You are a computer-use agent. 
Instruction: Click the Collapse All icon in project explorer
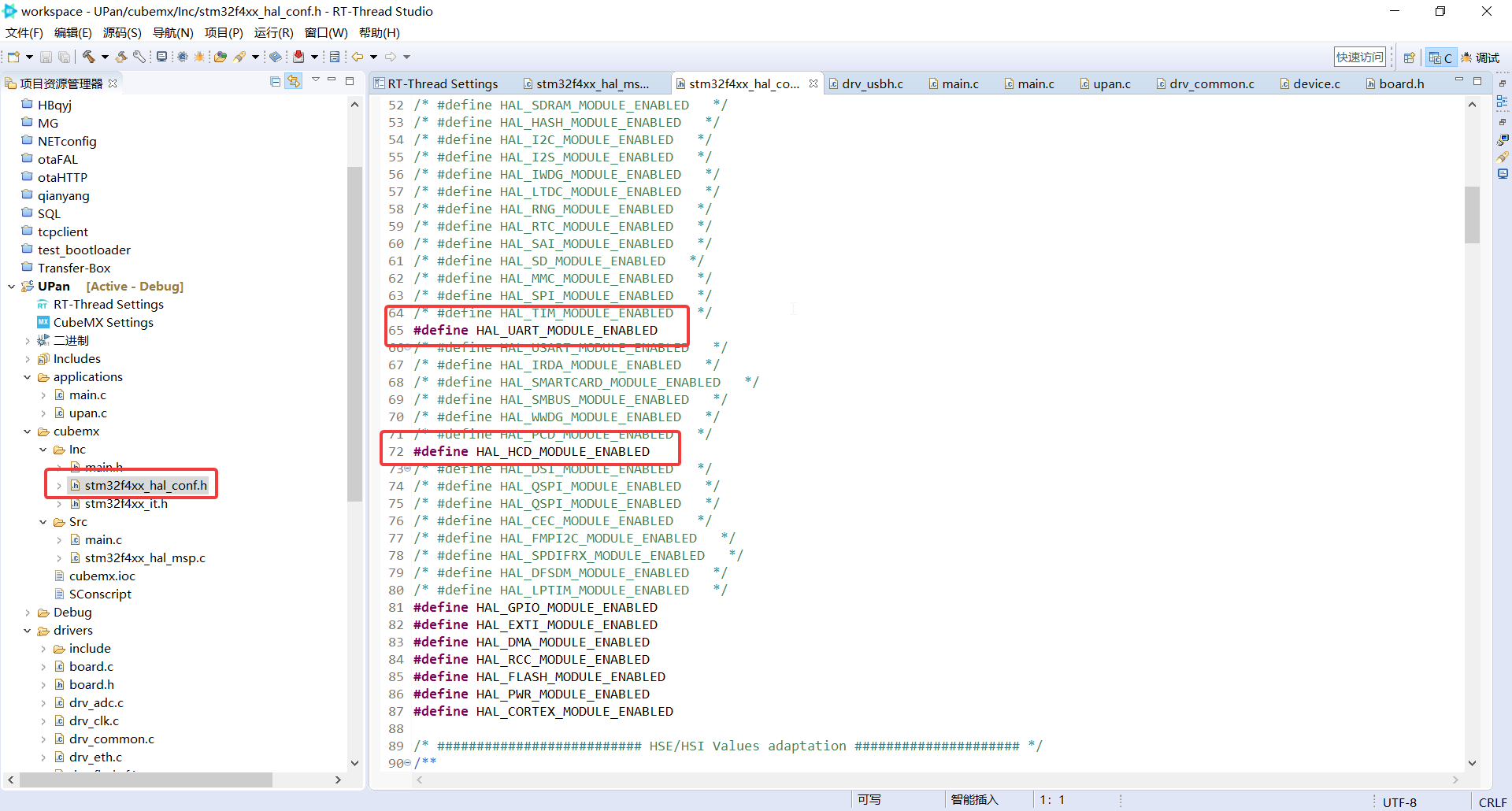275,81
